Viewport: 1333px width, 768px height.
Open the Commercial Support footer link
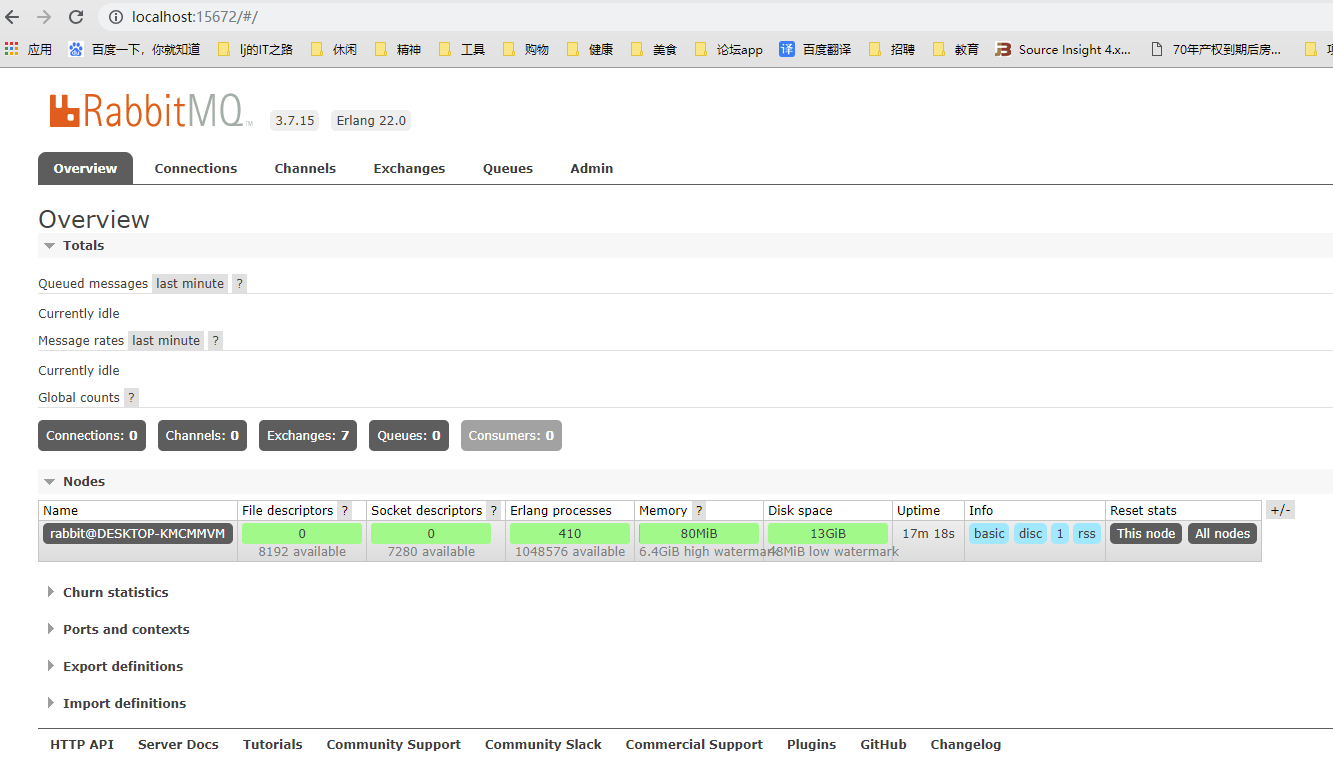(694, 745)
